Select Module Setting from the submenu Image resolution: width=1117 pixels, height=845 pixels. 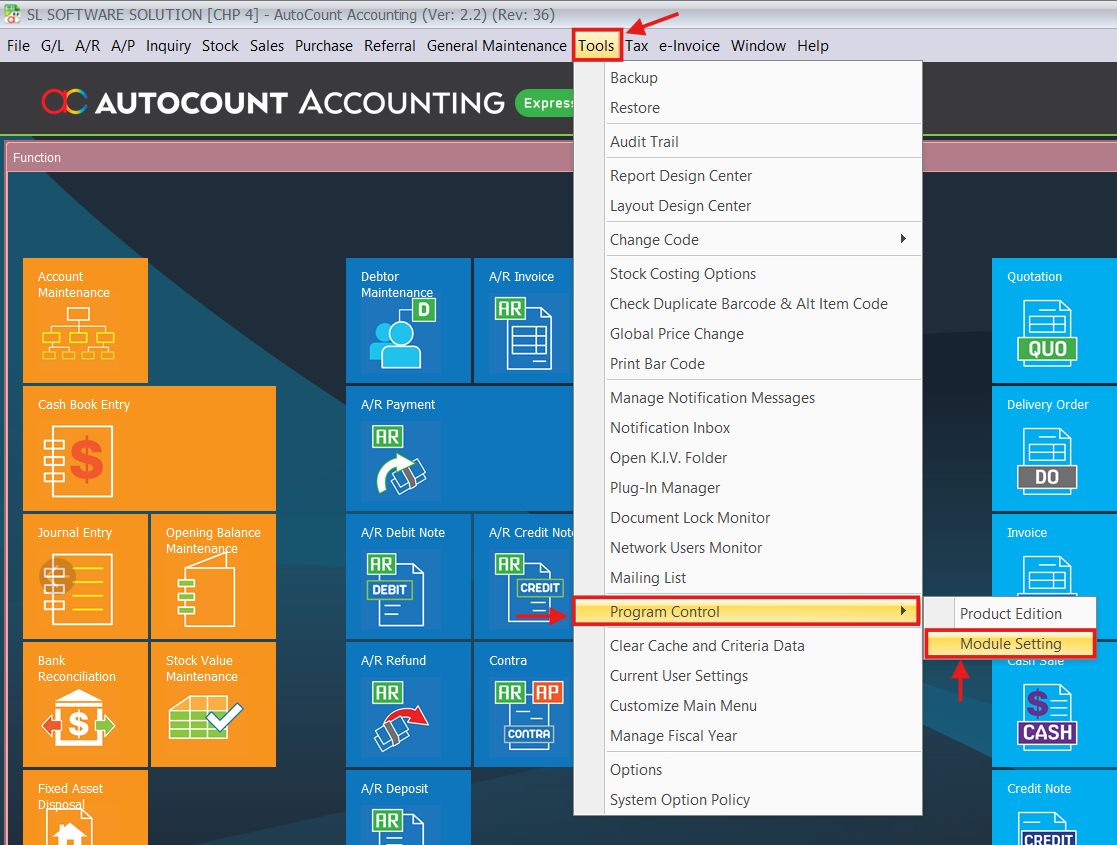(x=1009, y=643)
